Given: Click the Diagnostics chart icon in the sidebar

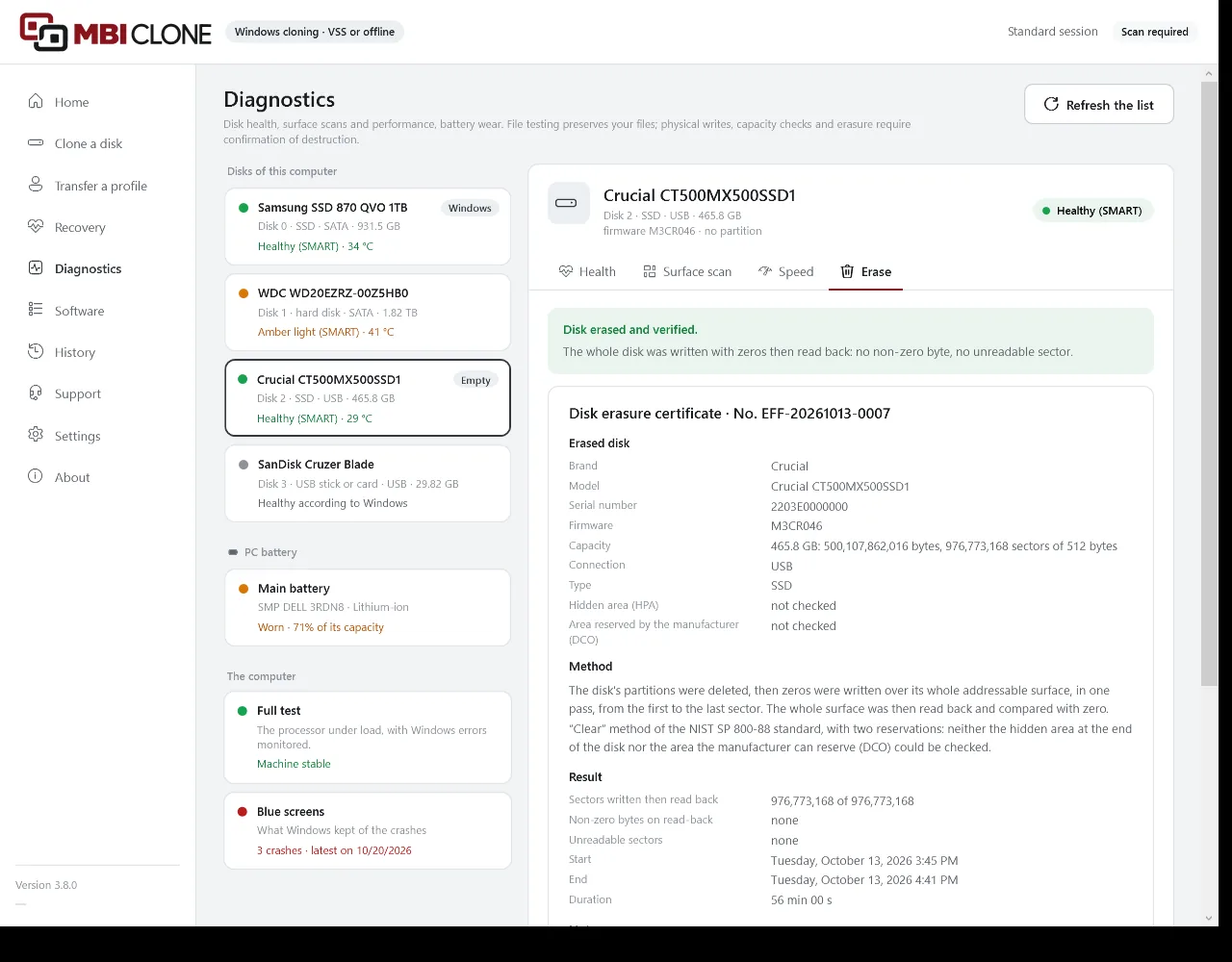Looking at the screenshot, I should tap(36, 267).
